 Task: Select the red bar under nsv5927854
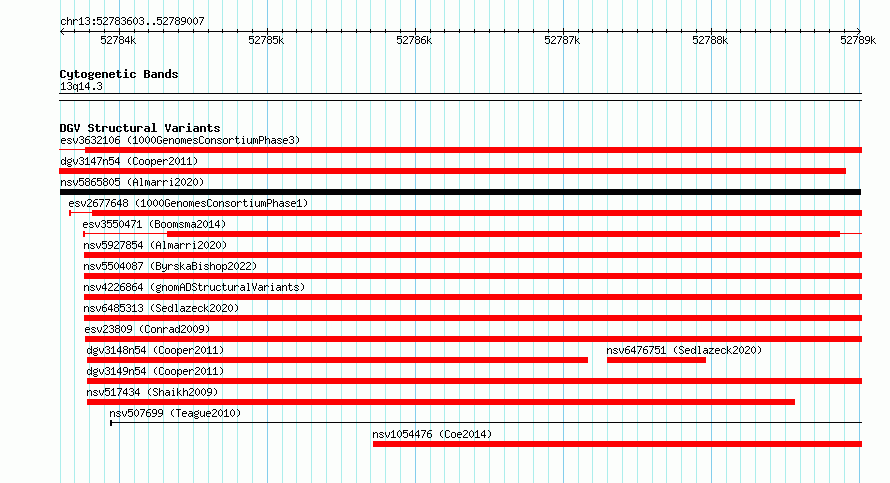click(x=473, y=255)
